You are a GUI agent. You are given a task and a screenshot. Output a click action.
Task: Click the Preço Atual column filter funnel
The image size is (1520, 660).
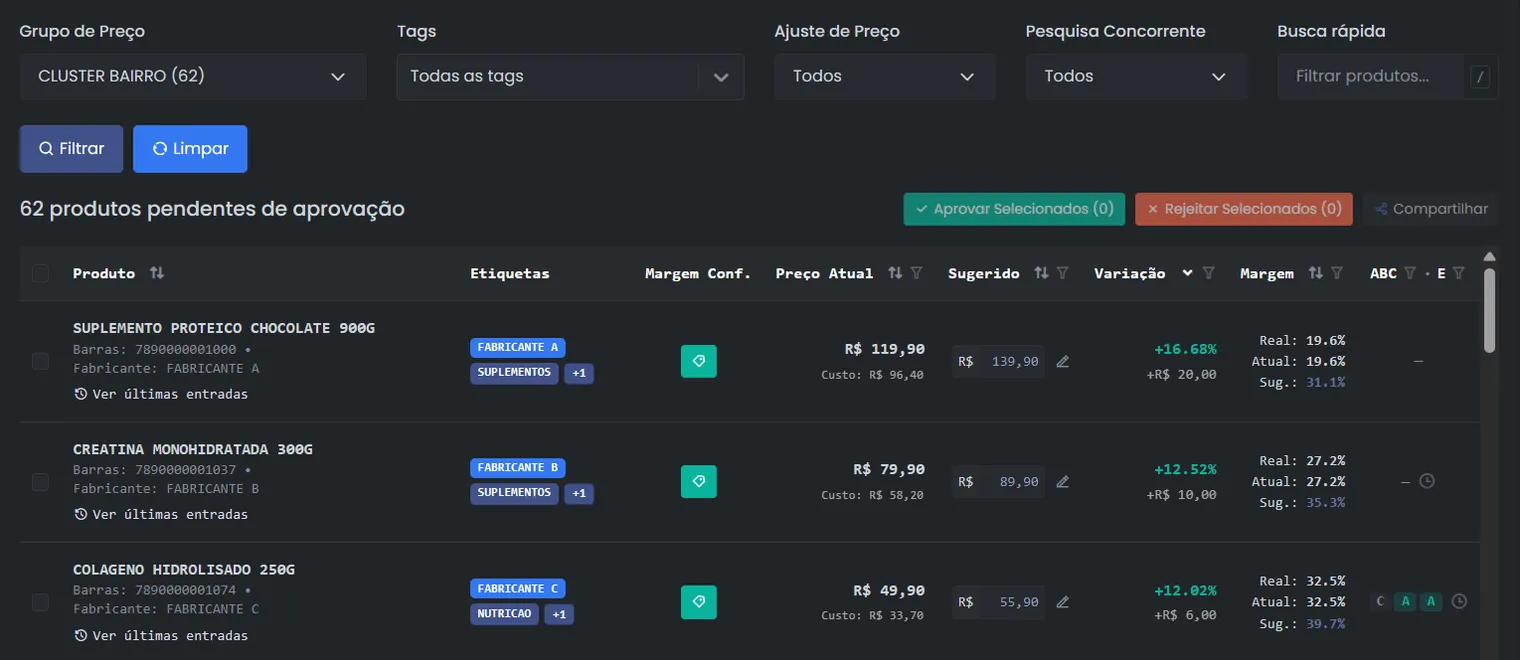[917, 273]
